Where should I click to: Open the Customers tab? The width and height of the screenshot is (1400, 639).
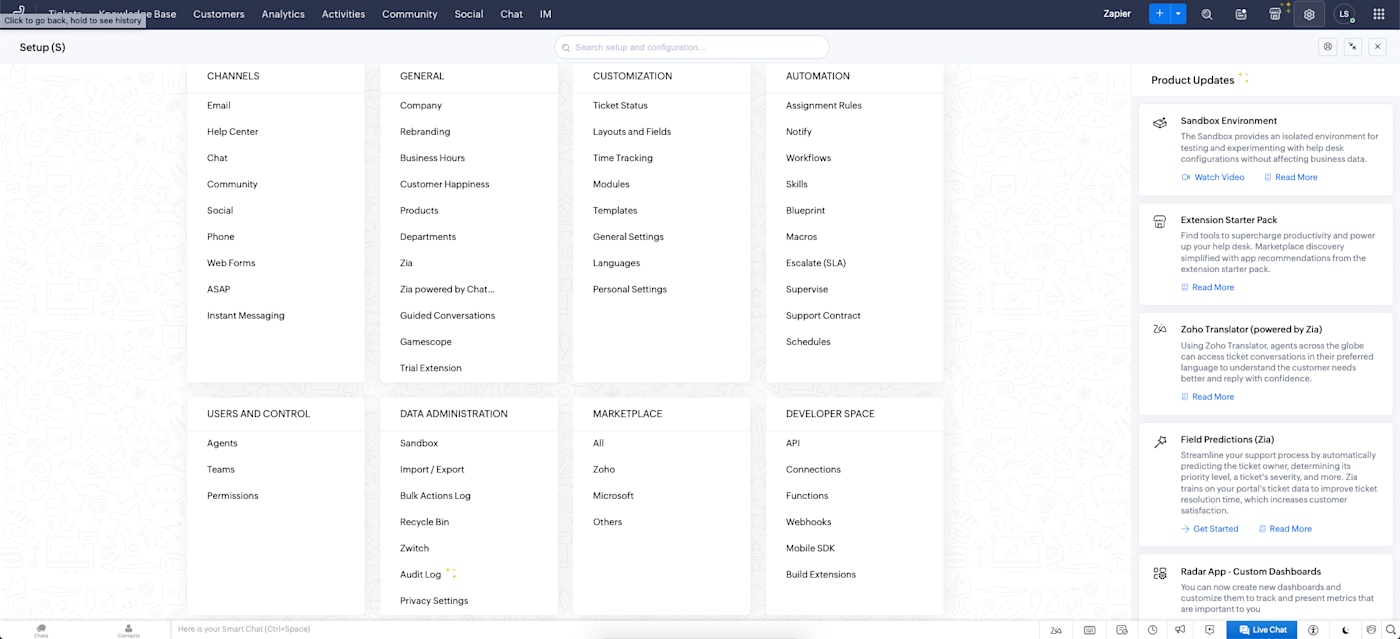(219, 14)
